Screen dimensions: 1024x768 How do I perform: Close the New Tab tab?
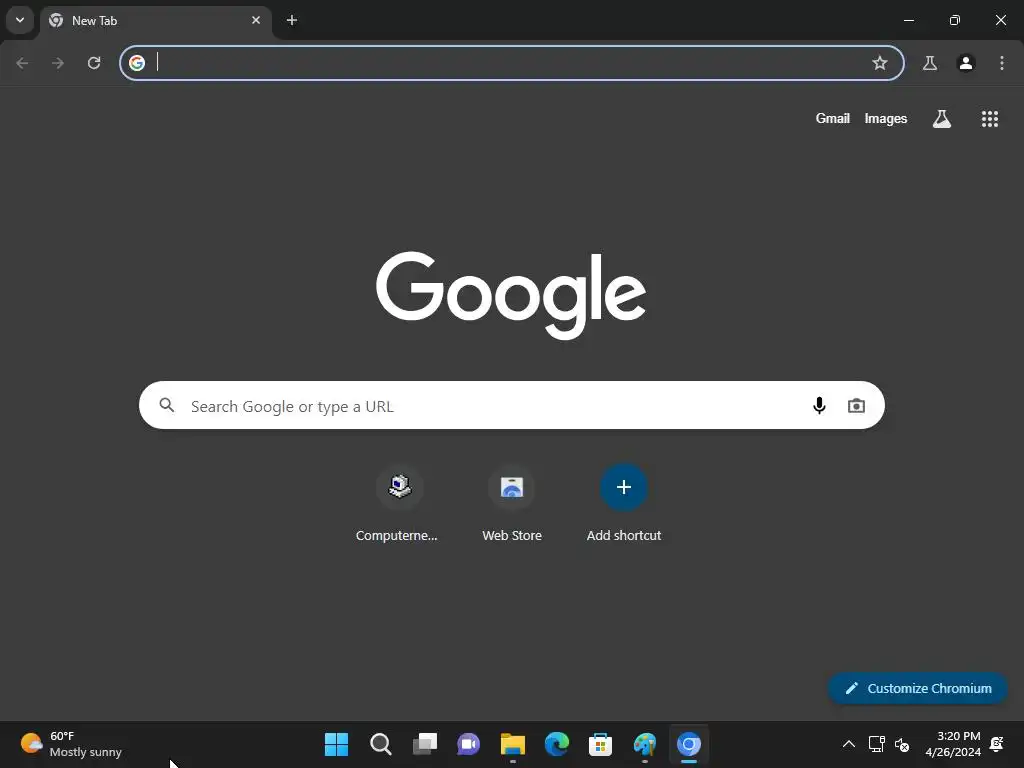[256, 20]
